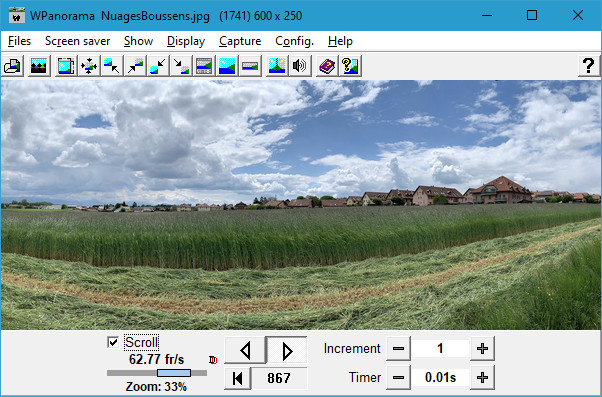This screenshot has width=602, height=397.
Task: Click the panorama image of the field
Action: coord(301,205)
